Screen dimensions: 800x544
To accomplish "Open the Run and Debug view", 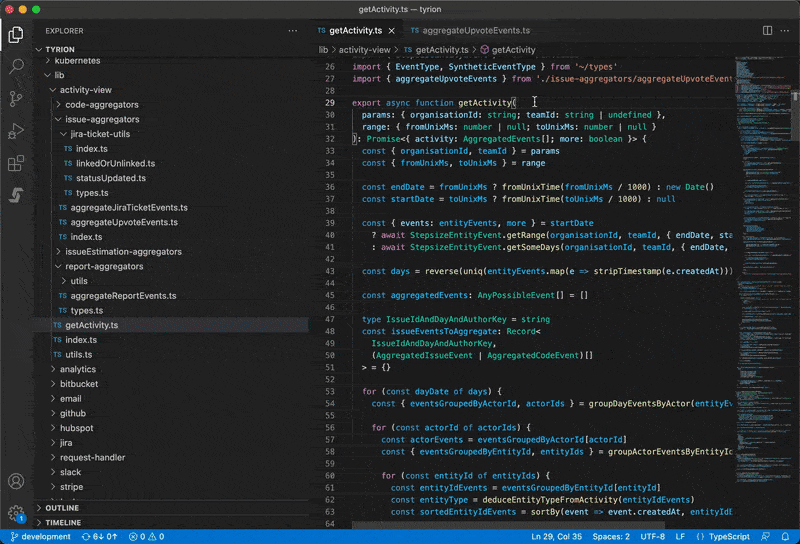I will point(16,131).
